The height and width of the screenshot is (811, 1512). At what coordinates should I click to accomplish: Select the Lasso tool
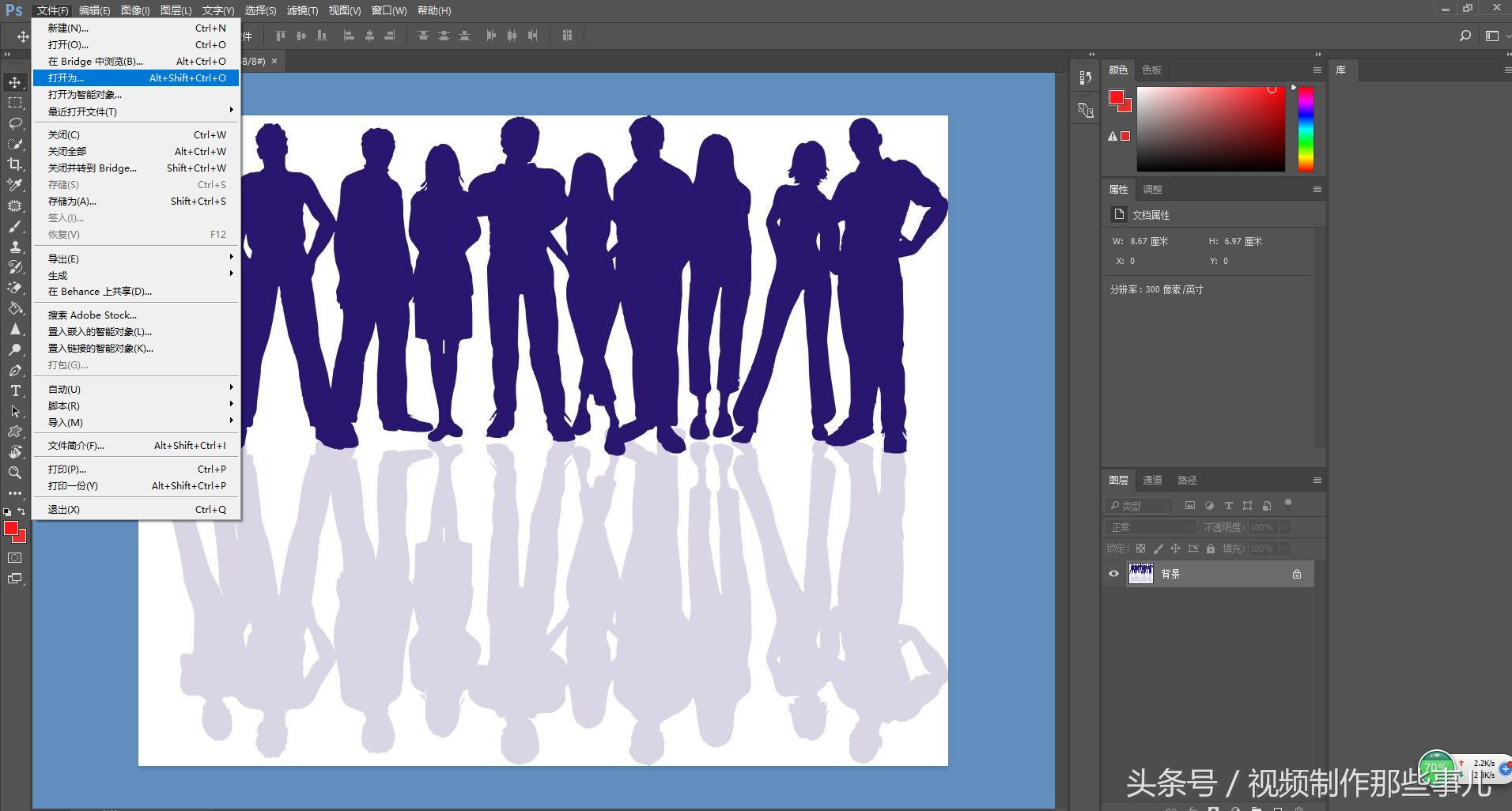[15, 123]
